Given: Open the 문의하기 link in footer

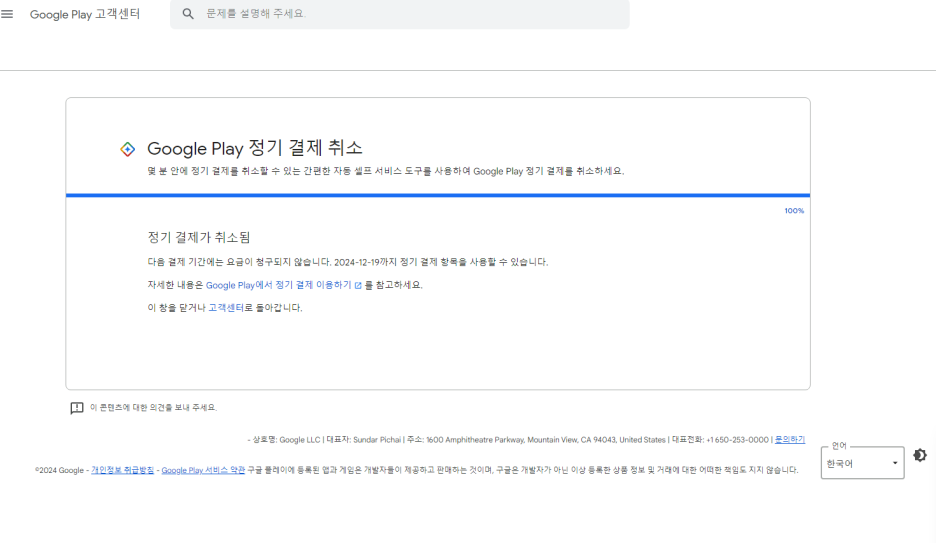Looking at the screenshot, I should (790, 440).
